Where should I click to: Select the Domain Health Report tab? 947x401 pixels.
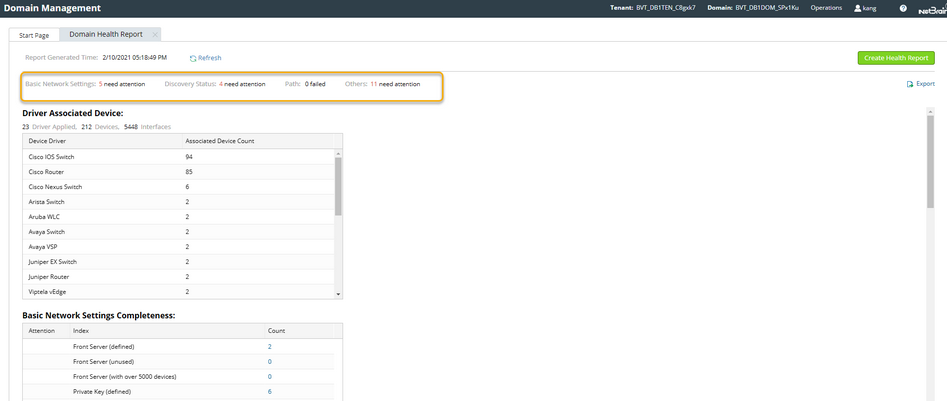tap(106, 34)
